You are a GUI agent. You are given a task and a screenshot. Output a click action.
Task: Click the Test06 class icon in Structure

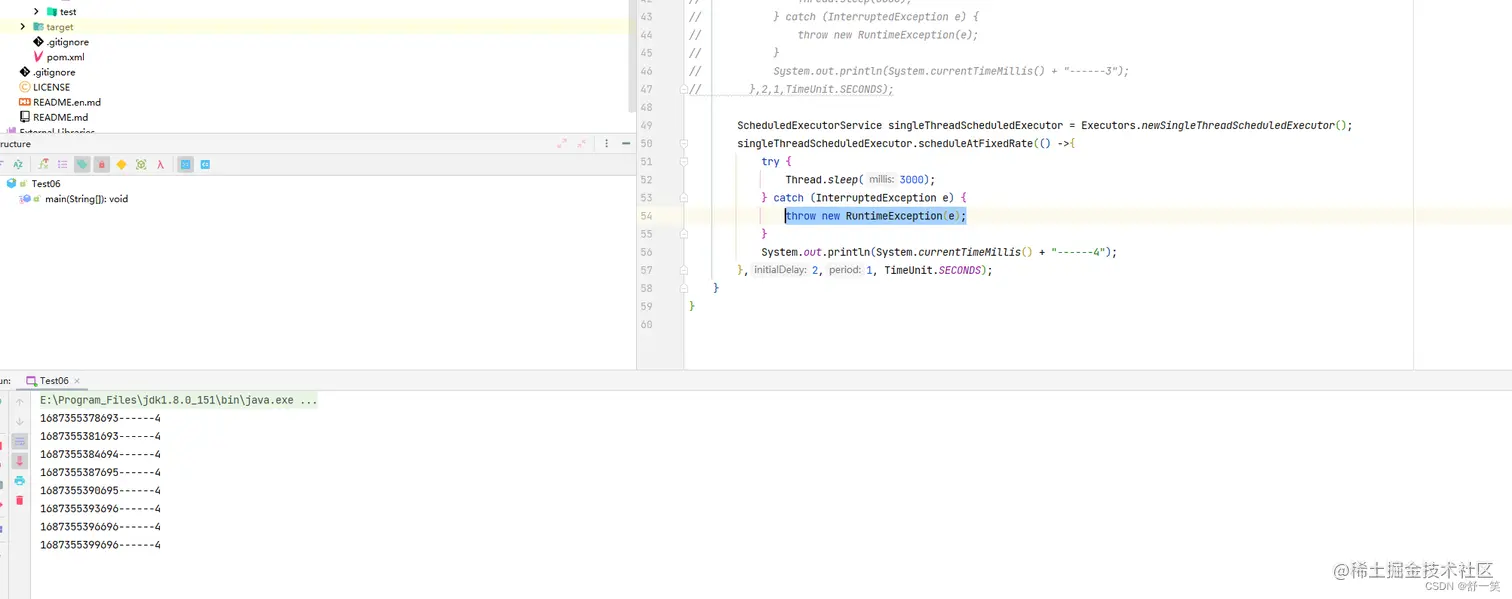click(12, 184)
